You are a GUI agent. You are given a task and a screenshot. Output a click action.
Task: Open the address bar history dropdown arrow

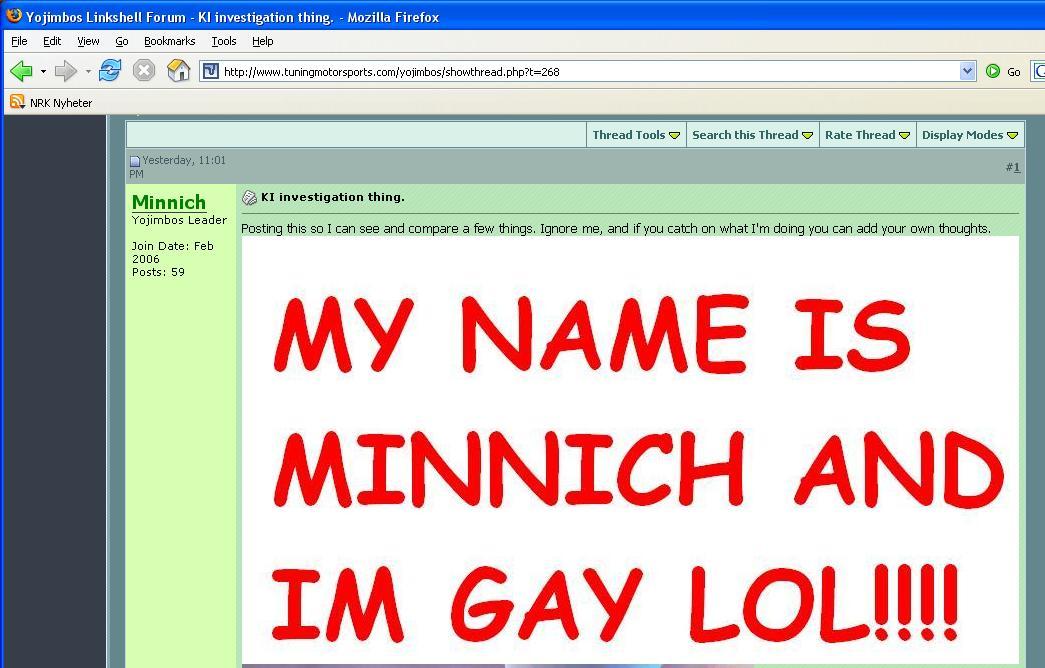pyautogui.click(x=967, y=71)
